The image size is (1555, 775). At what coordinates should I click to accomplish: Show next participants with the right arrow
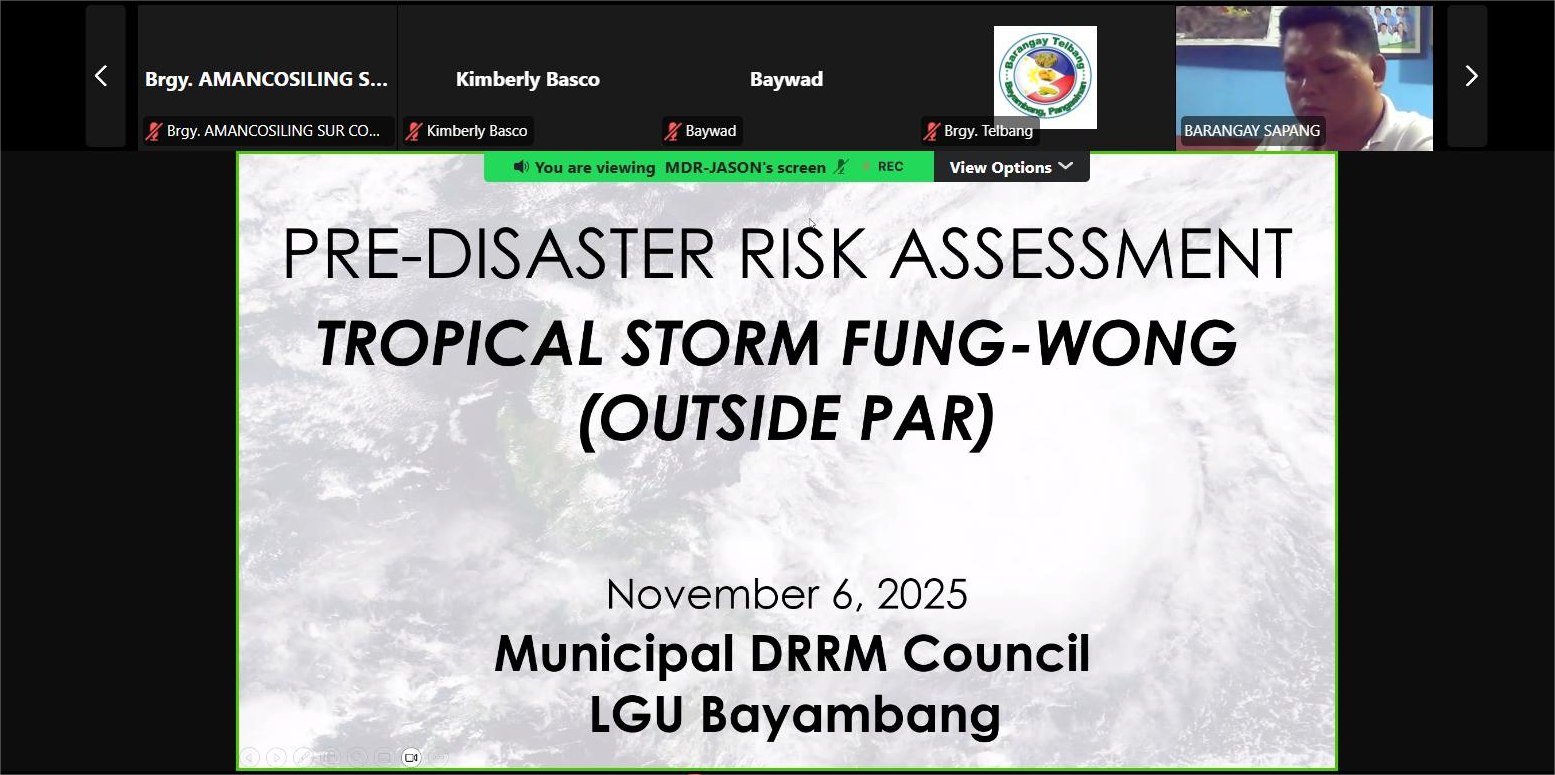[1470, 77]
